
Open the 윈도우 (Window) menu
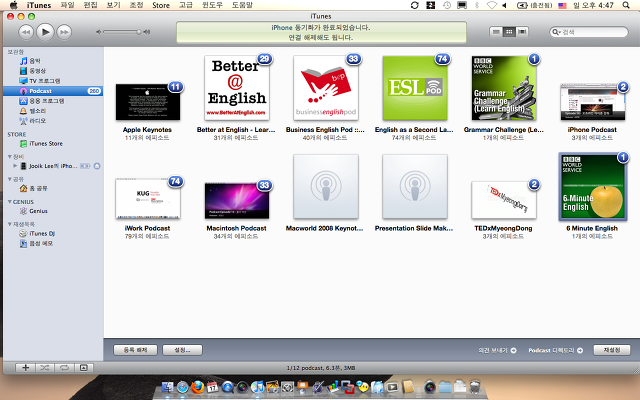(212, 5)
